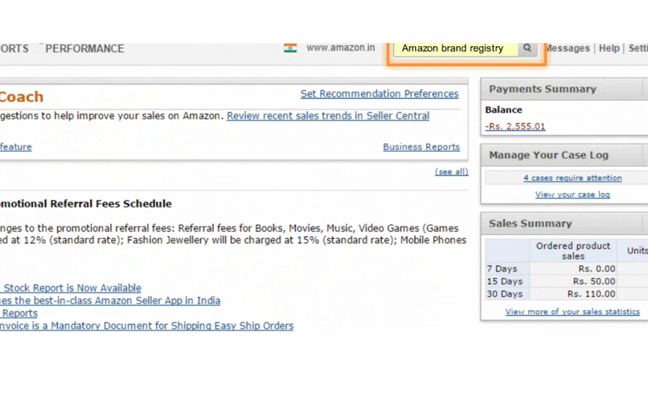Click the see all link
The height and width of the screenshot is (400, 648).
tap(451, 171)
